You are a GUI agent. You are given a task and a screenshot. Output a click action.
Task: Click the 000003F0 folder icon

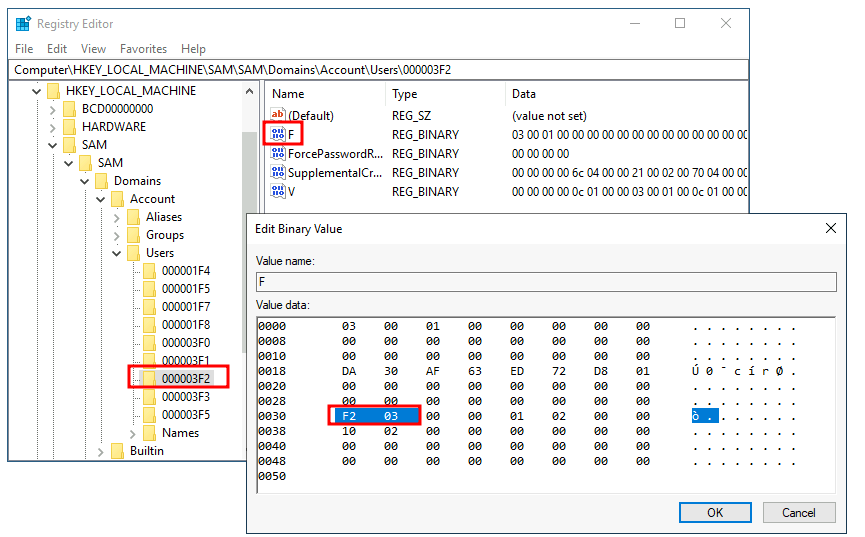[149, 343]
